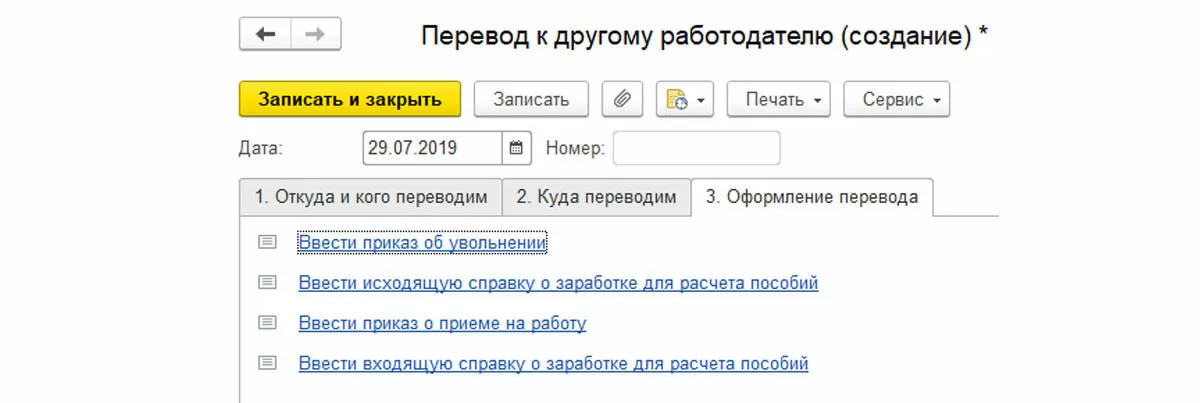This screenshot has height=403, width=1200.
Task: Click document icon beside incoming earnings certificate
Action: (x=267, y=364)
